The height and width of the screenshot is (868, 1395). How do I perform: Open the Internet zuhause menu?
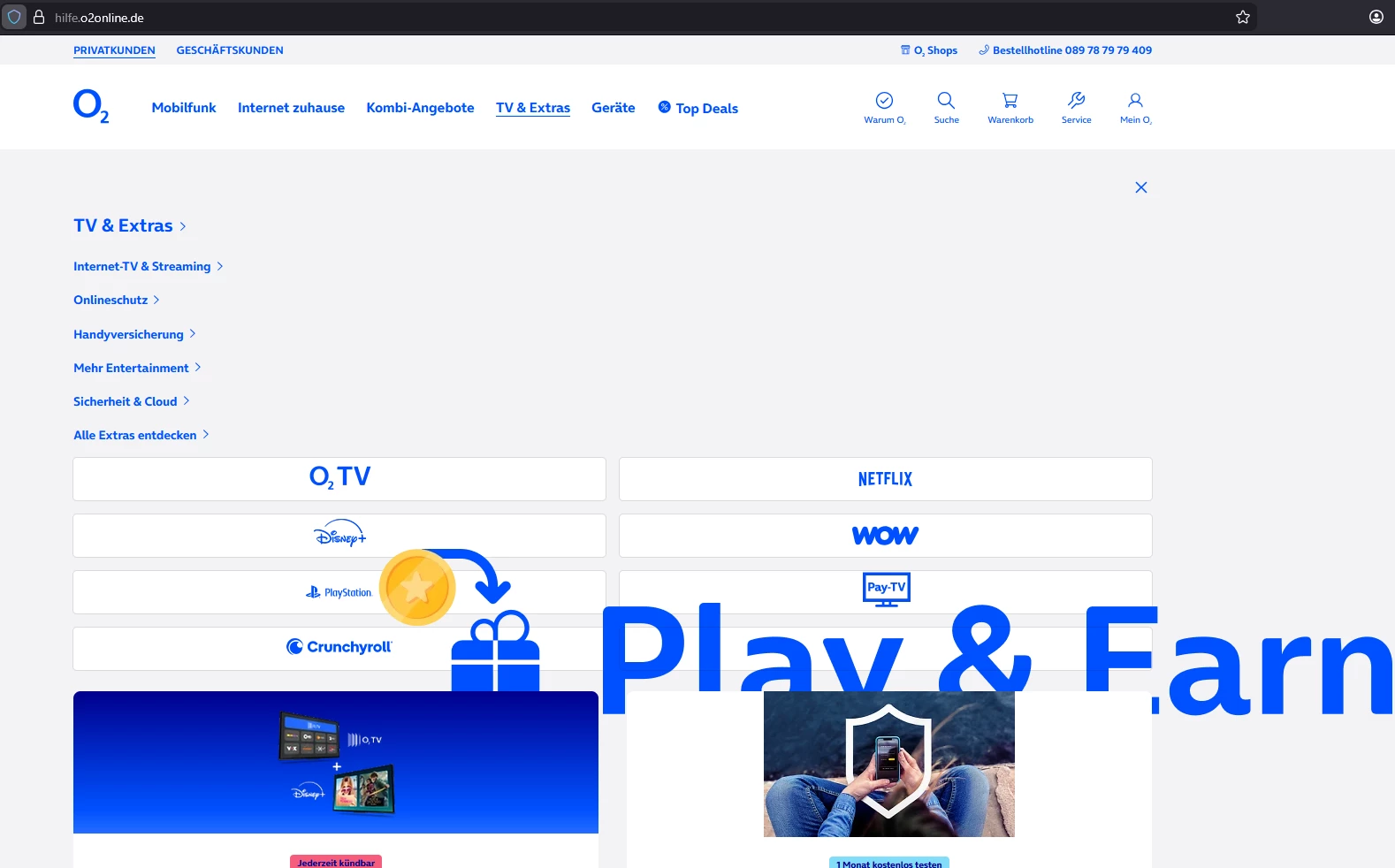tap(291, 108)
